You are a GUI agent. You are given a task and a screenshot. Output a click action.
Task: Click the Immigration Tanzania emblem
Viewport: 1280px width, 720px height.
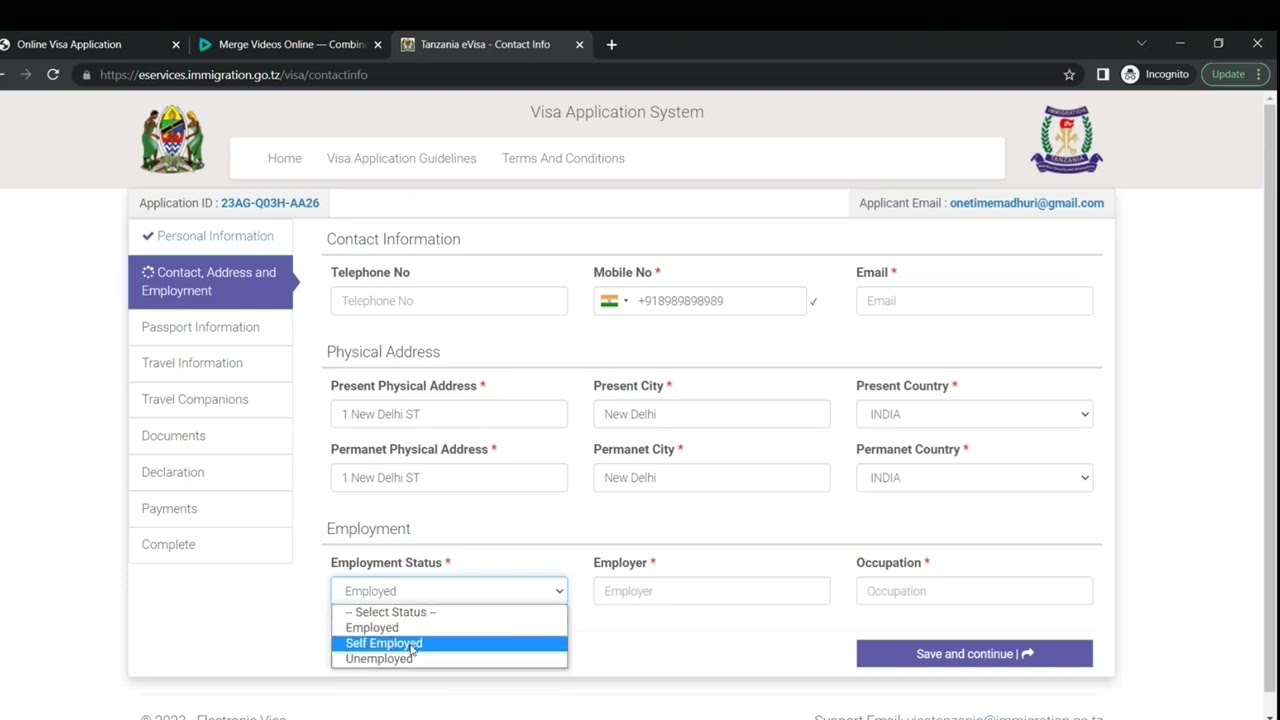(1066, 139)
